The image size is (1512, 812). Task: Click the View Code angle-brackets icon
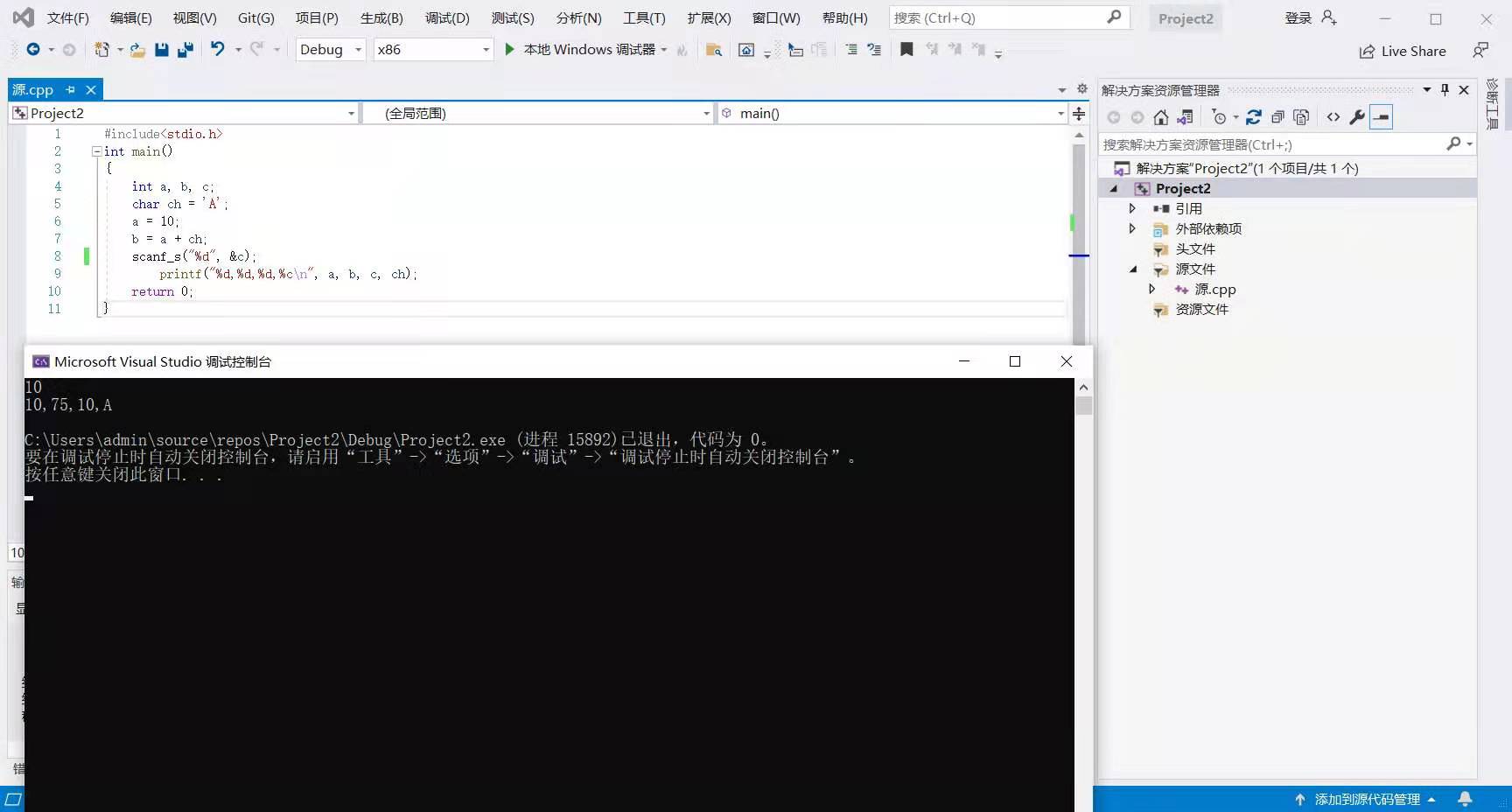tap(1333, 117)
